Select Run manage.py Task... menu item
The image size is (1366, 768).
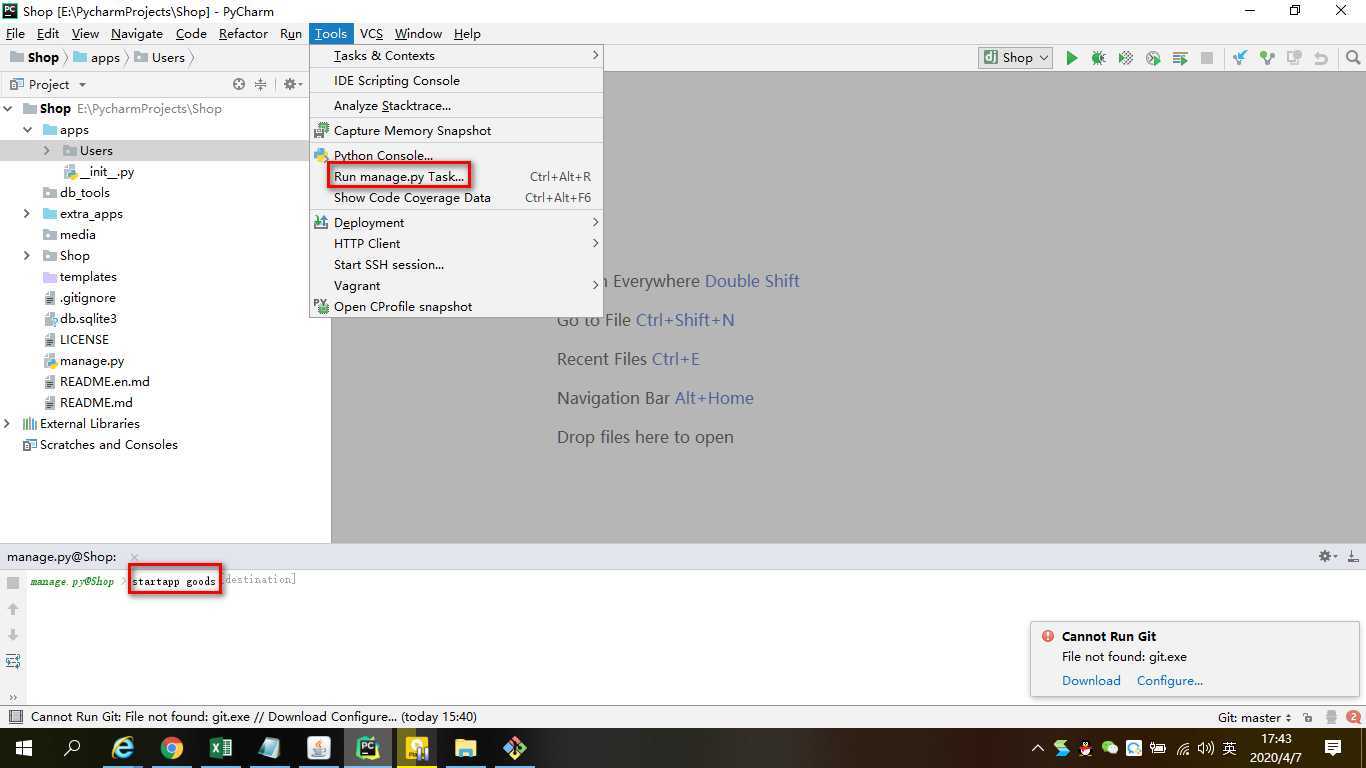[456, 177]
